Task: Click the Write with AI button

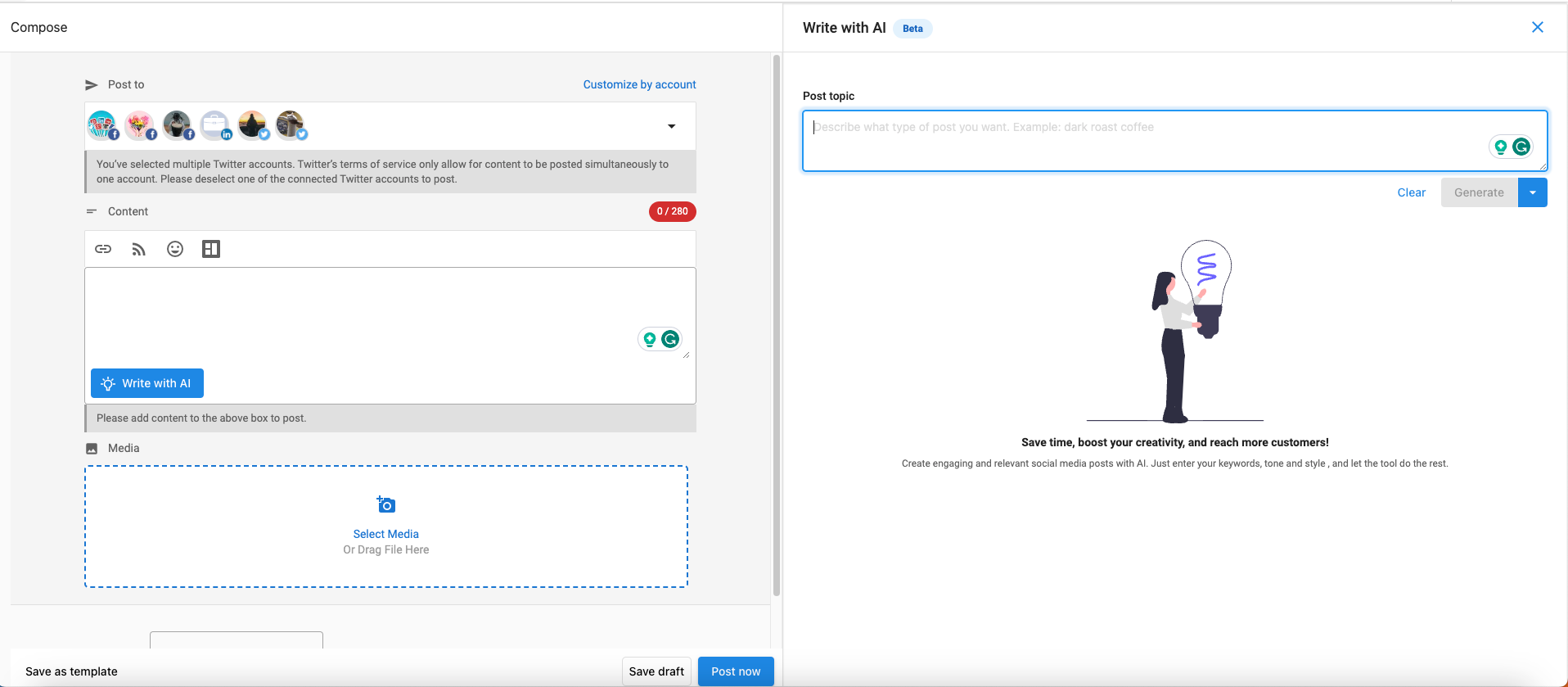Action: tap(147, 383)
